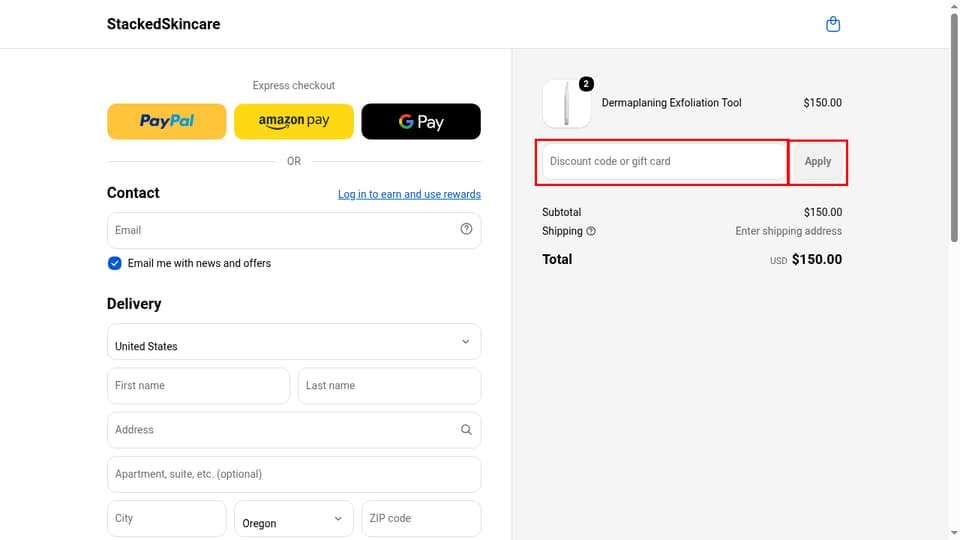
Task: Focus the Apartment, suite, etc. field
Action: tap(294, 474)
